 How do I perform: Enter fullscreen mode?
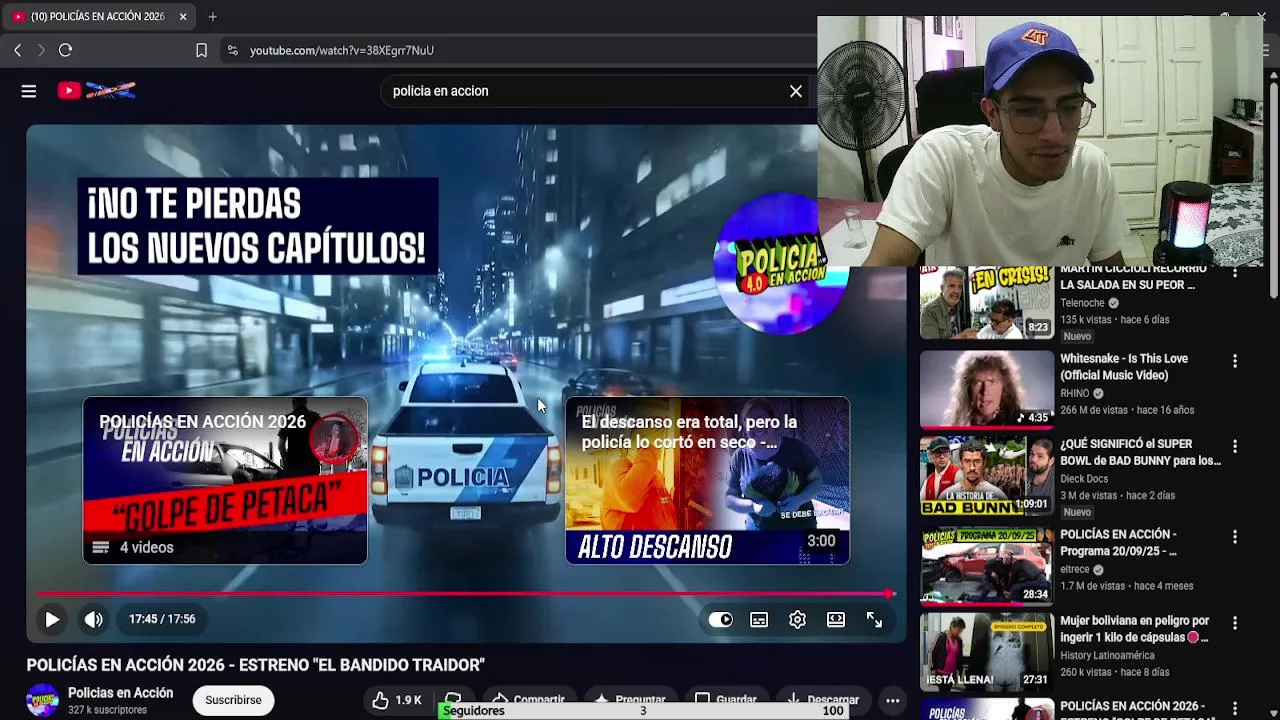pos(874,620)
